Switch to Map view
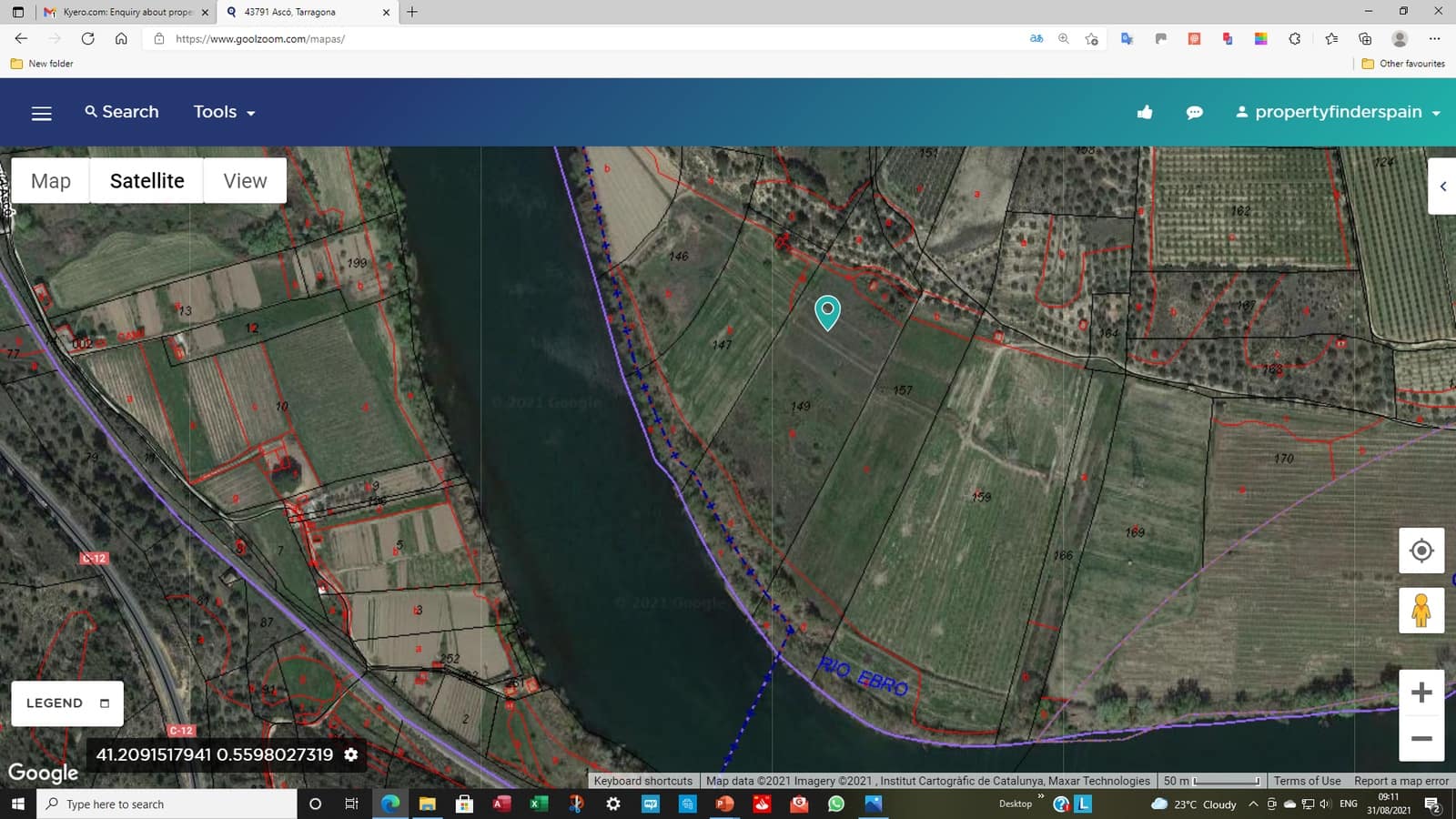 tap(51, 181)
